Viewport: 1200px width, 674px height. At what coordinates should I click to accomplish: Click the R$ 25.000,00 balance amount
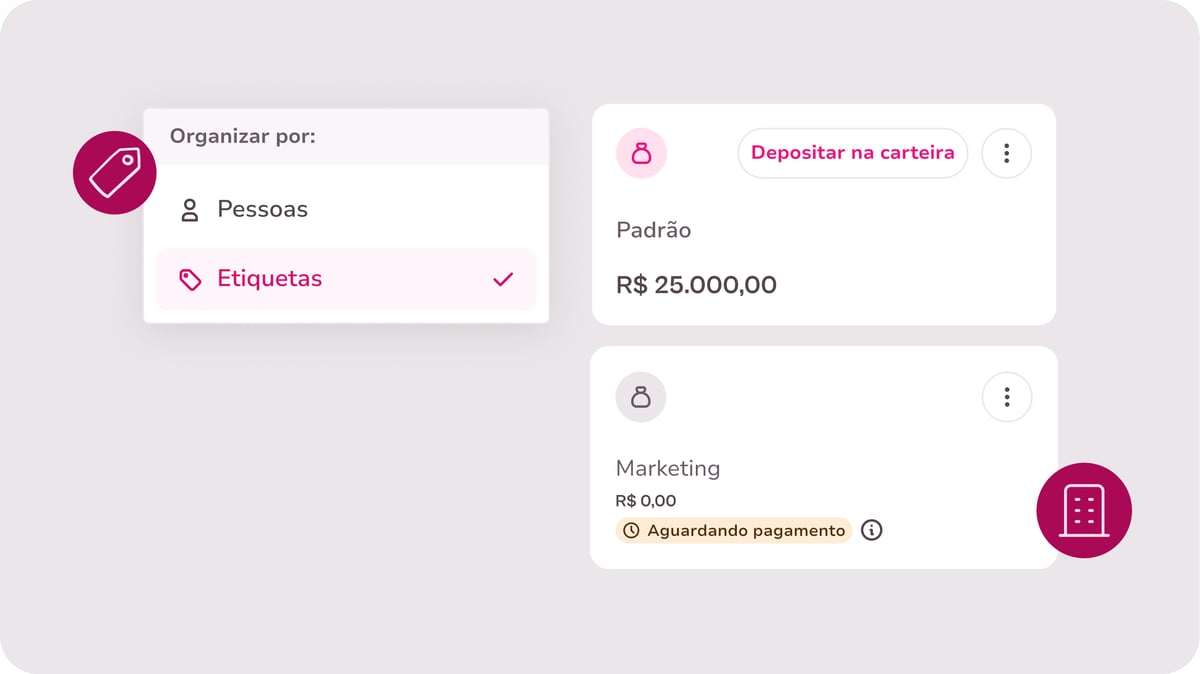point(696,285)
